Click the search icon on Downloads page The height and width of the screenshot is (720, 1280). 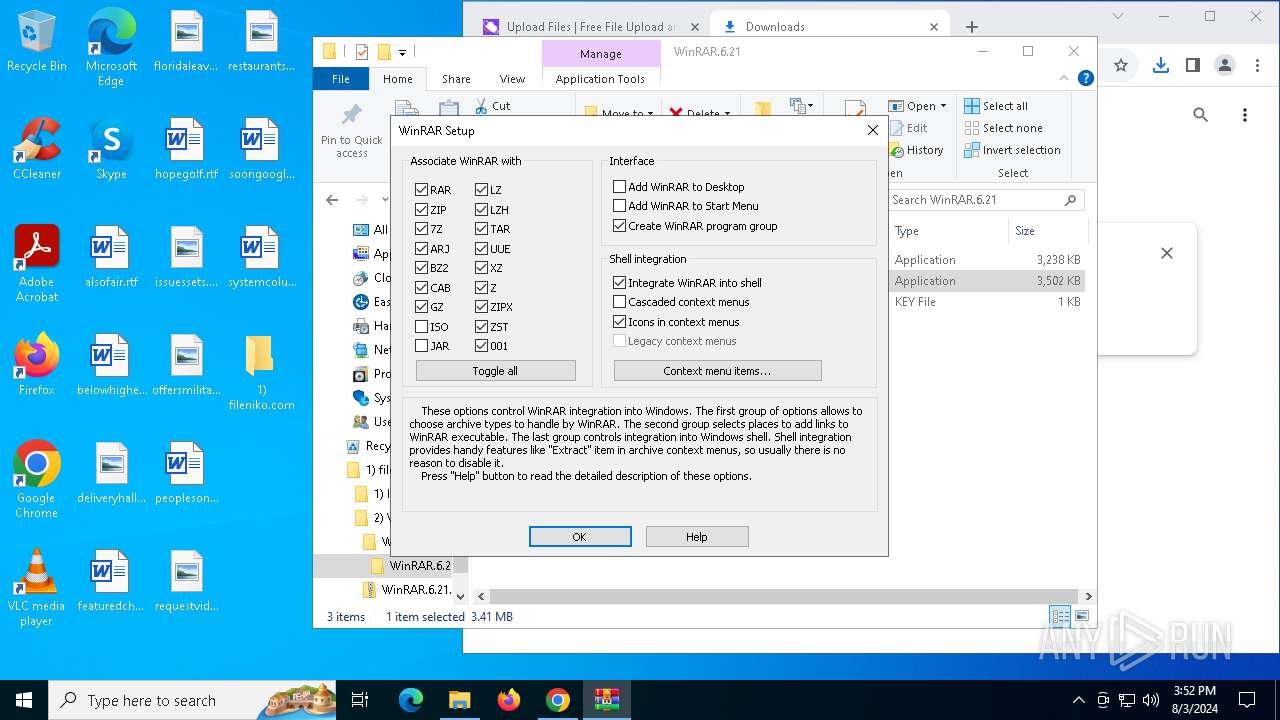[x=1201, y=115]
